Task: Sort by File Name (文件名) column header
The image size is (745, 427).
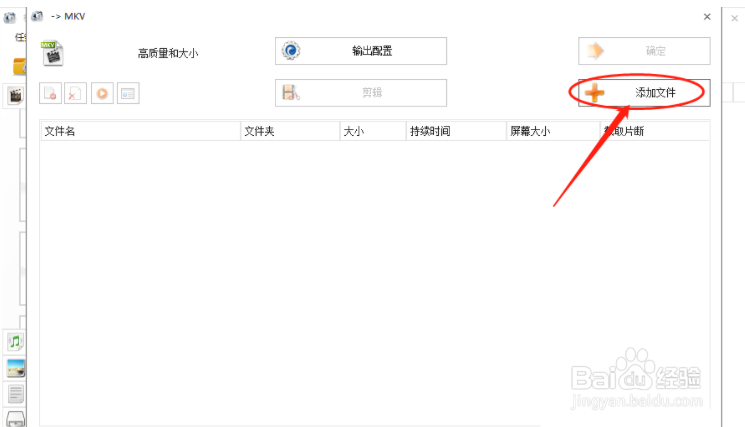Action: click(140, 131)
